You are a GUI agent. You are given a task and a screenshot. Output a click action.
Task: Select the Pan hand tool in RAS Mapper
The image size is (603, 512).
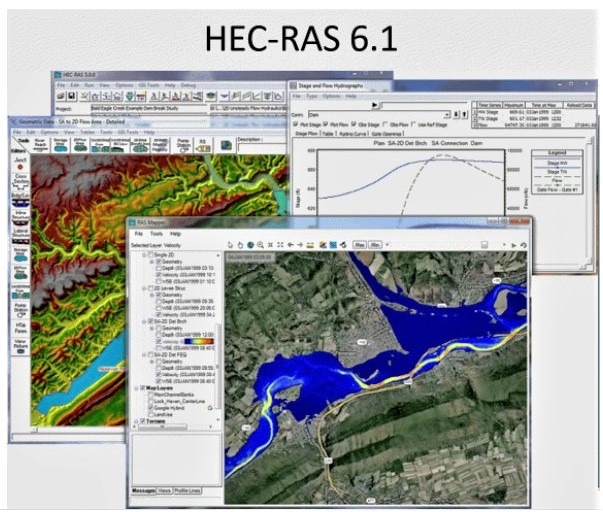[x=240, y=245]
